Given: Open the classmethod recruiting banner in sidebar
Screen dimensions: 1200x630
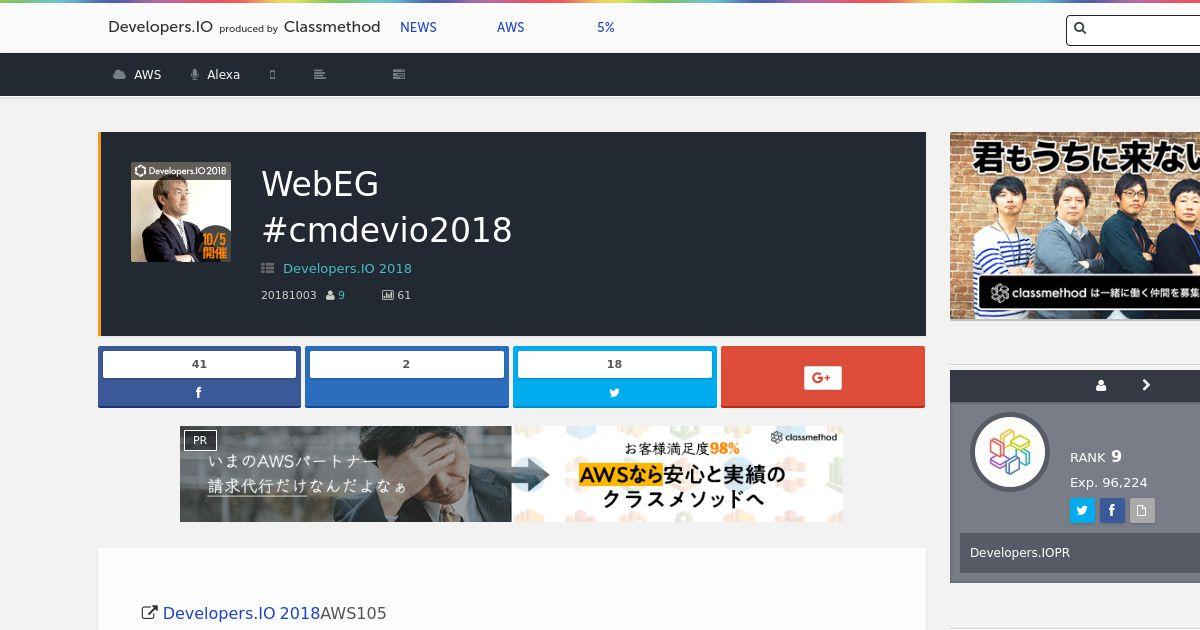Looking at the screenshot, I should point(1075,226).
